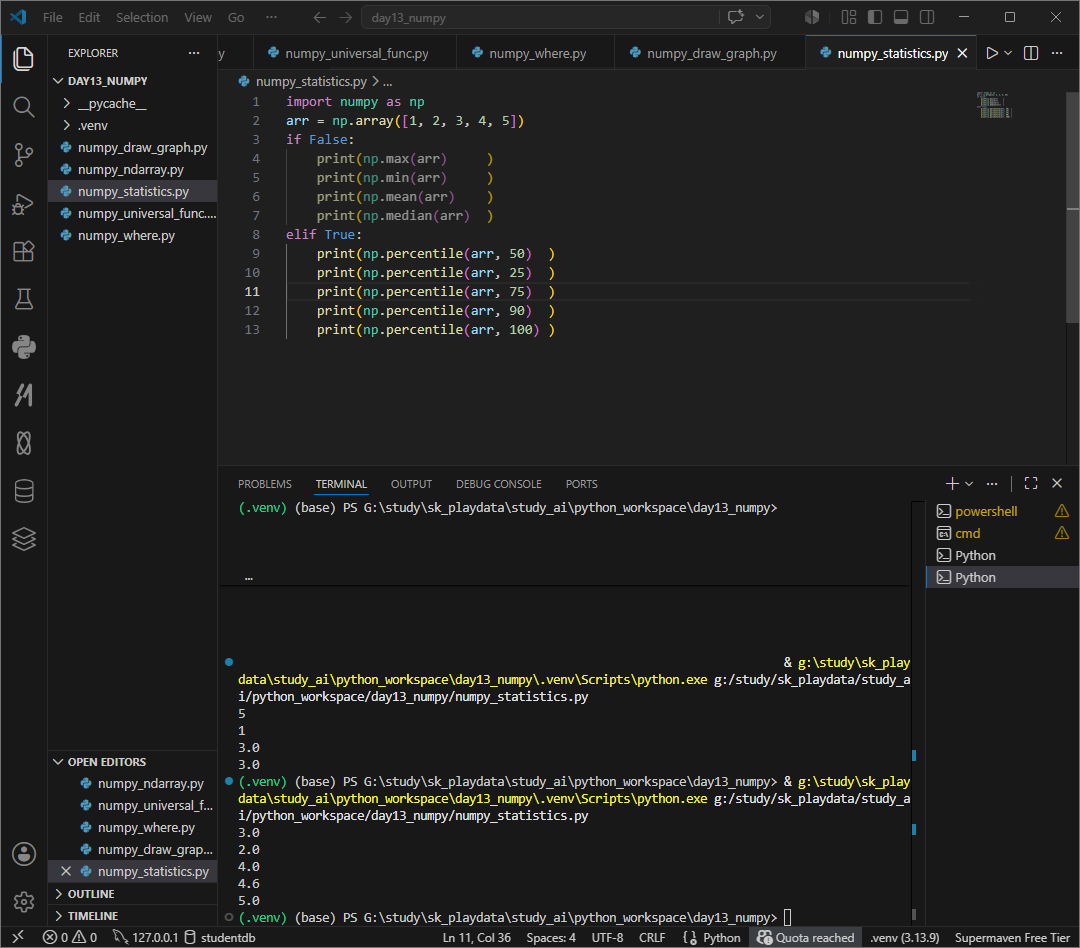Split the editor to the right

pyautogui.click(x=1031, y=53)
